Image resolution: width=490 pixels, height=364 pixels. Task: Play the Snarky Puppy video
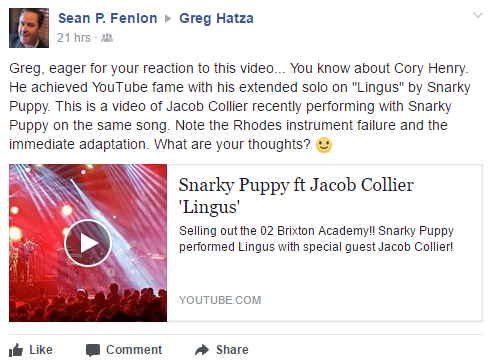[88, 243]
